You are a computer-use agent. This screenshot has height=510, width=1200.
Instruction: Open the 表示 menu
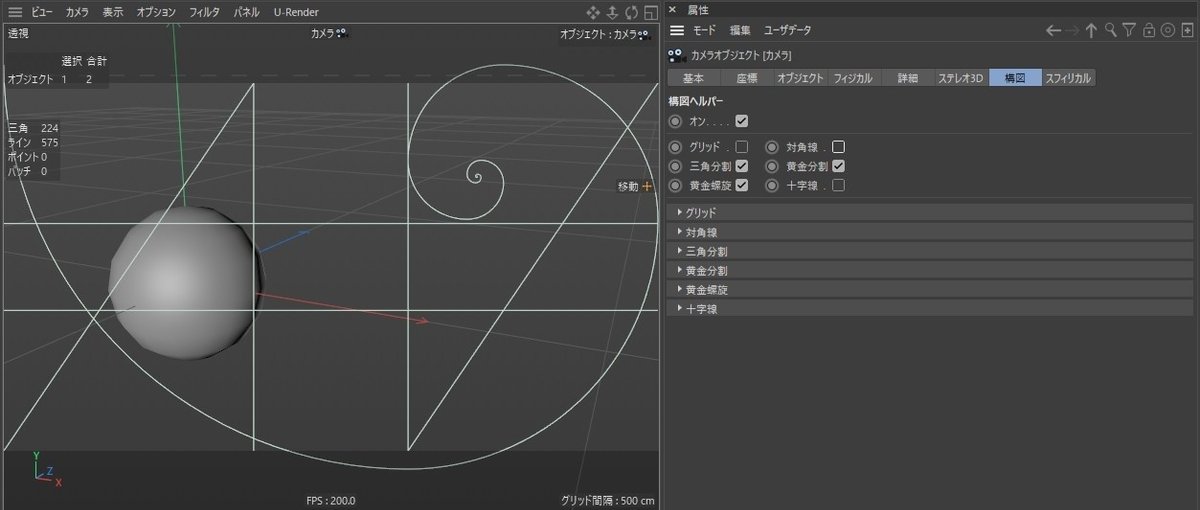(113, 12)
